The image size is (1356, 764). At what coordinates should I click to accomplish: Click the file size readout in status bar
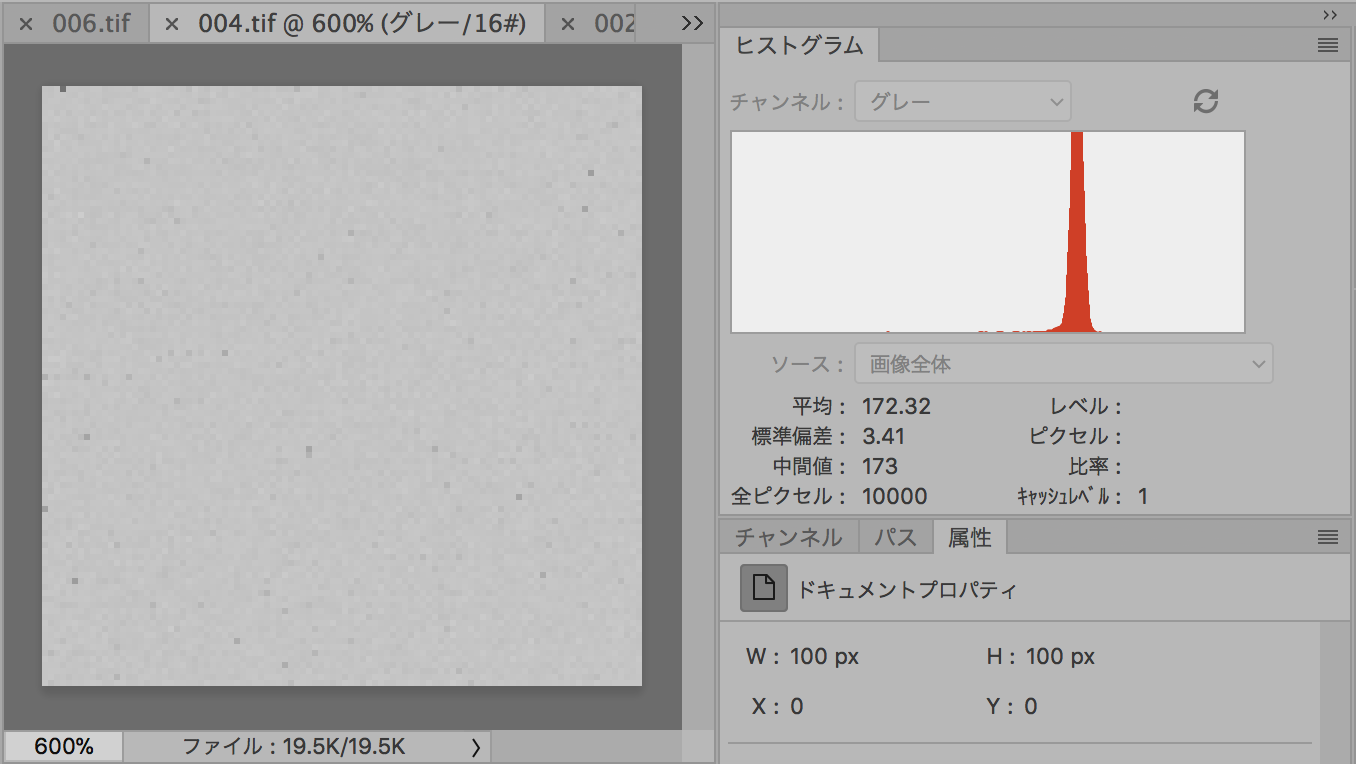pyautogui.click(x=294, y=747)
